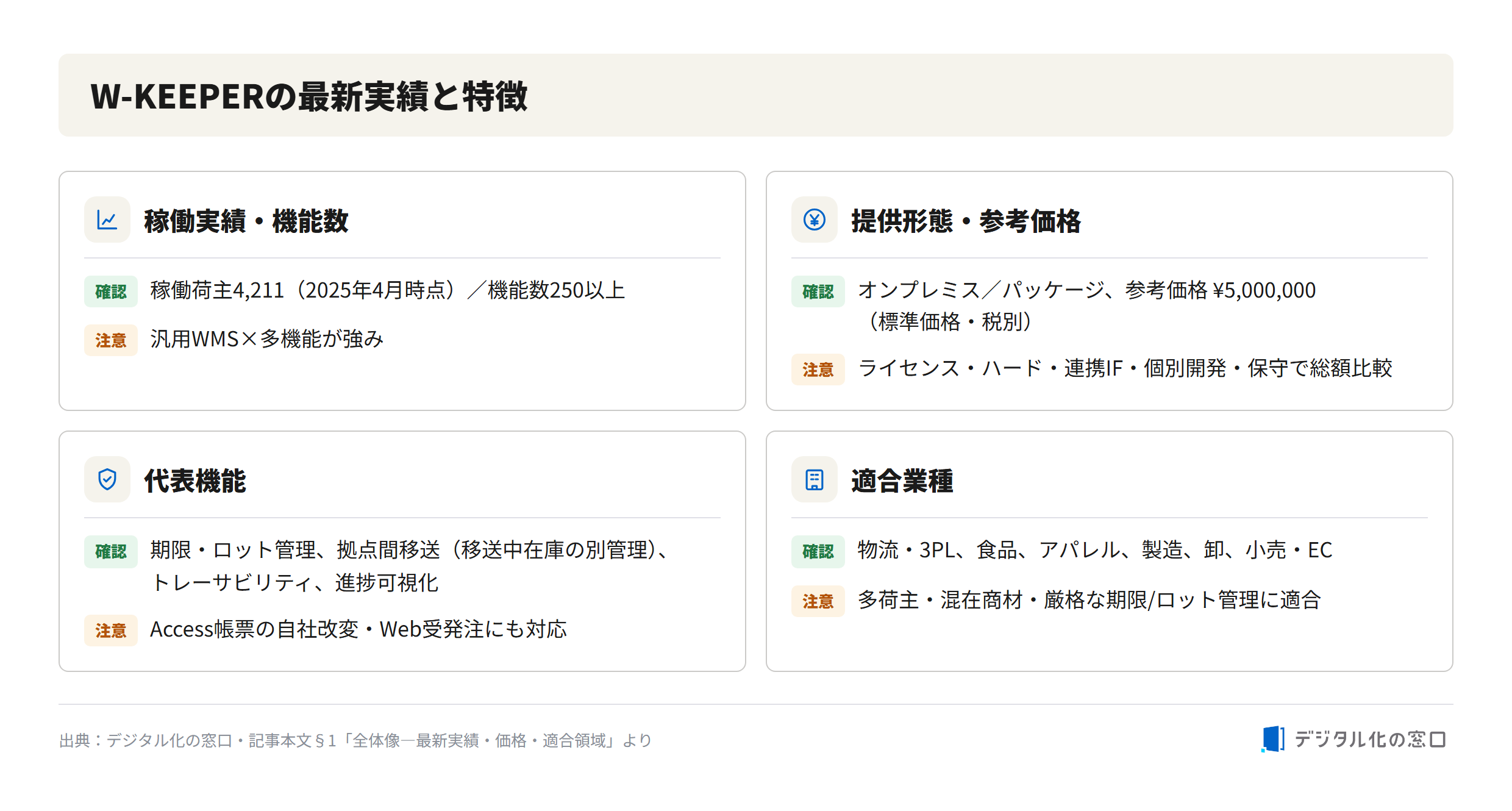Select the 提供形態・参考価格 card heading
The image size is (1512, 811).
tap(966, 221)
